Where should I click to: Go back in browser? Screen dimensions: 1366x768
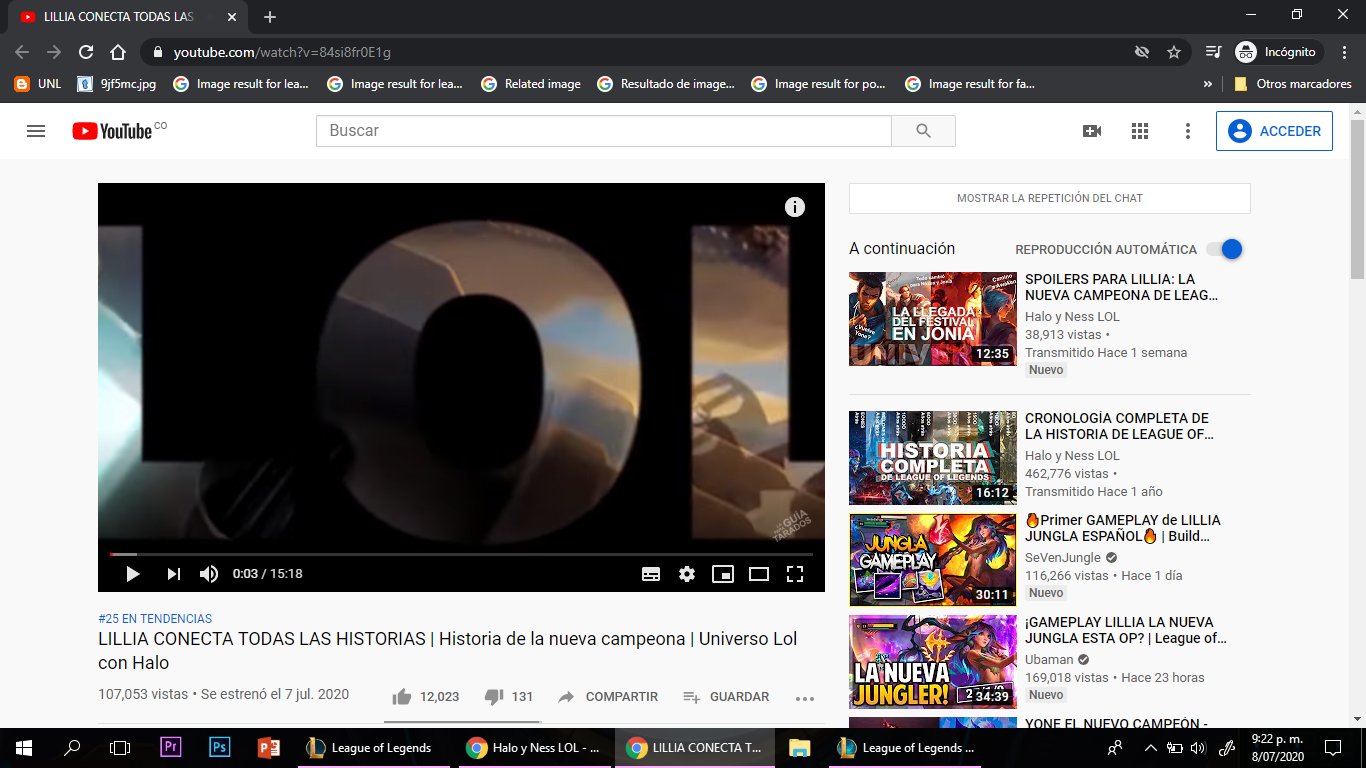point(22,52)
